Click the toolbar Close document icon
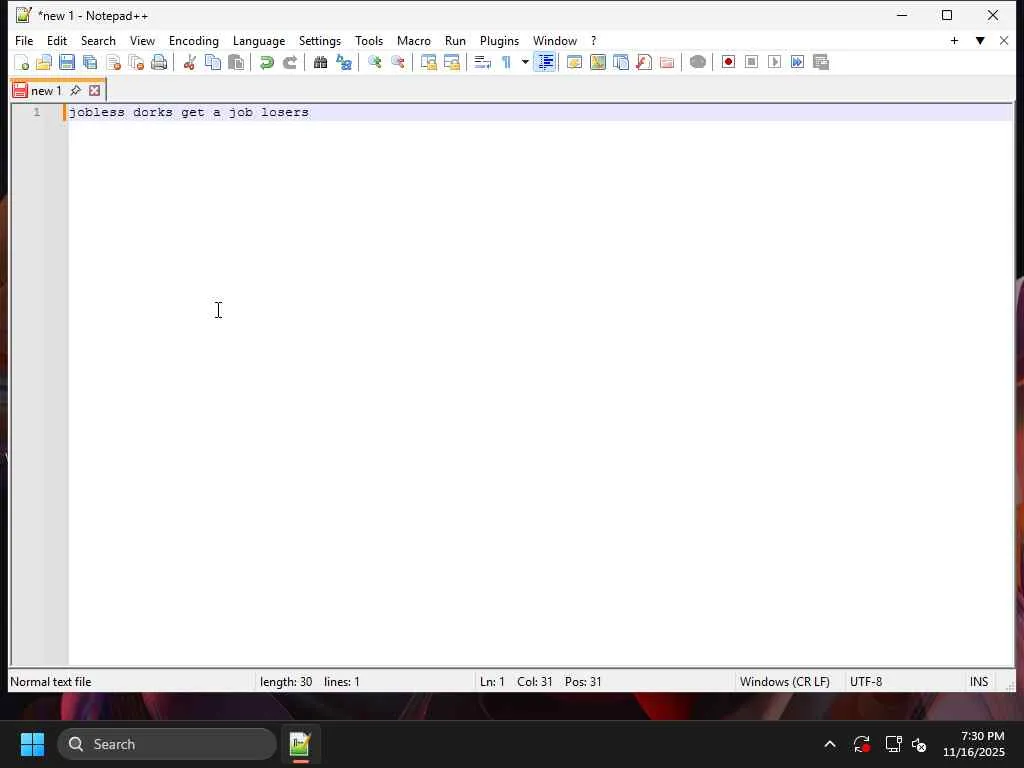Viewport: 1024px width, 768px height. tap(114, 62)
